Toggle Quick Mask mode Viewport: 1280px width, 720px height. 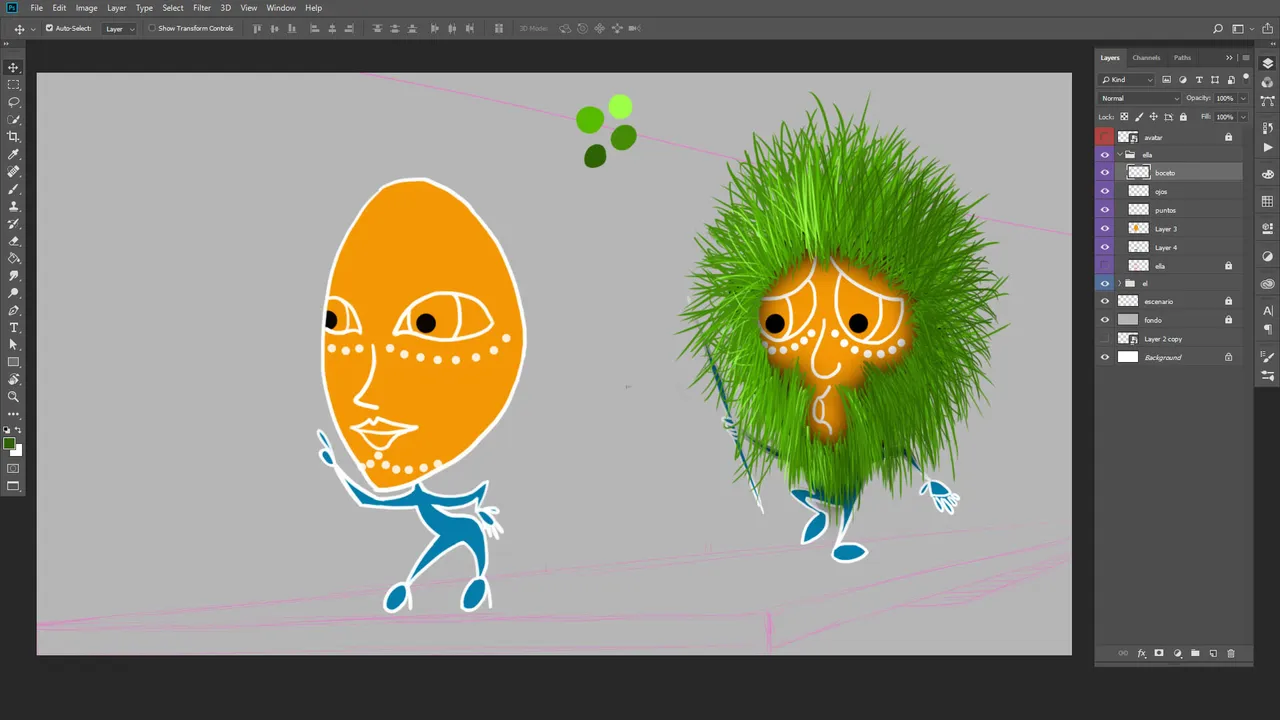pos(13,468)
